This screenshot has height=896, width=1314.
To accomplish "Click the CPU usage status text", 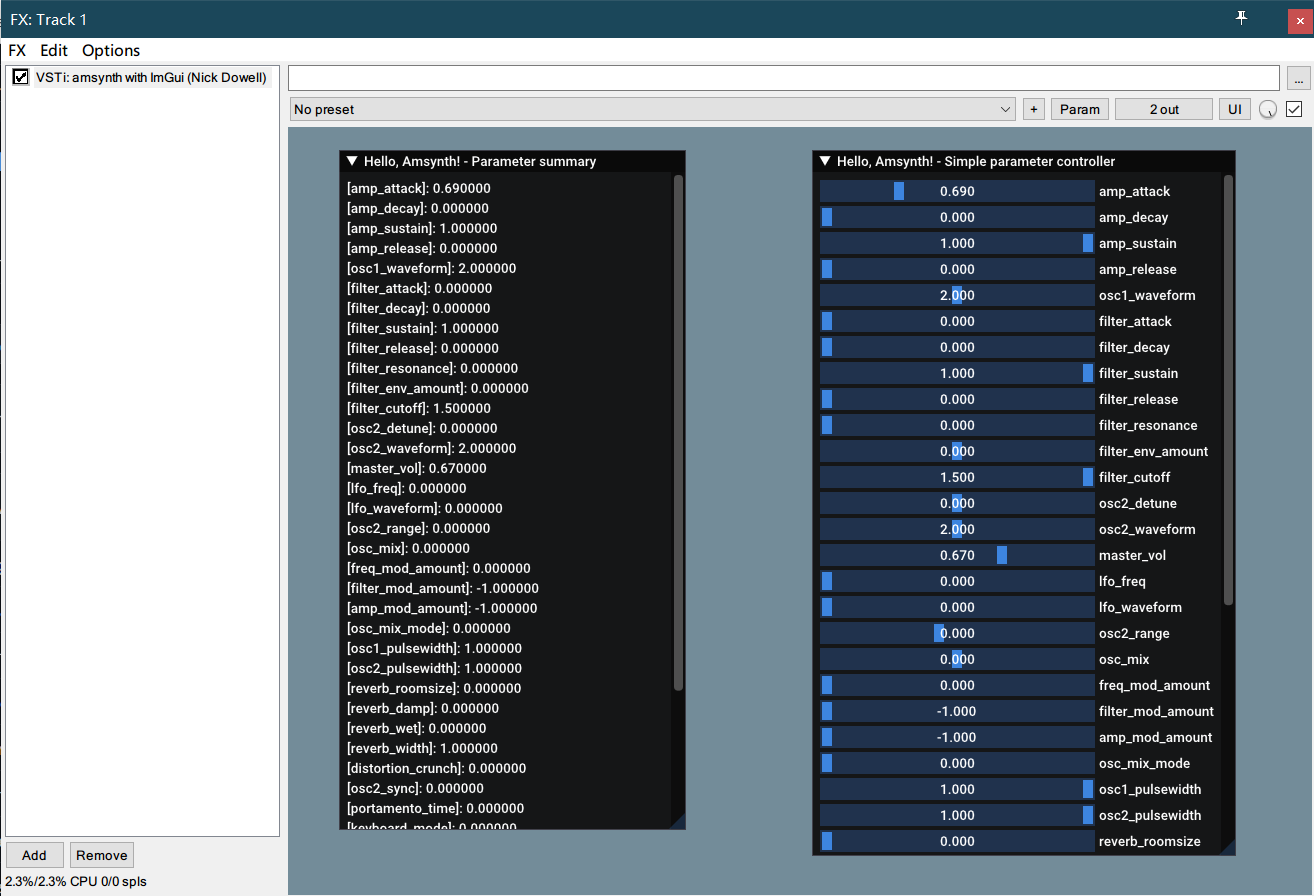I will [76, 882].
